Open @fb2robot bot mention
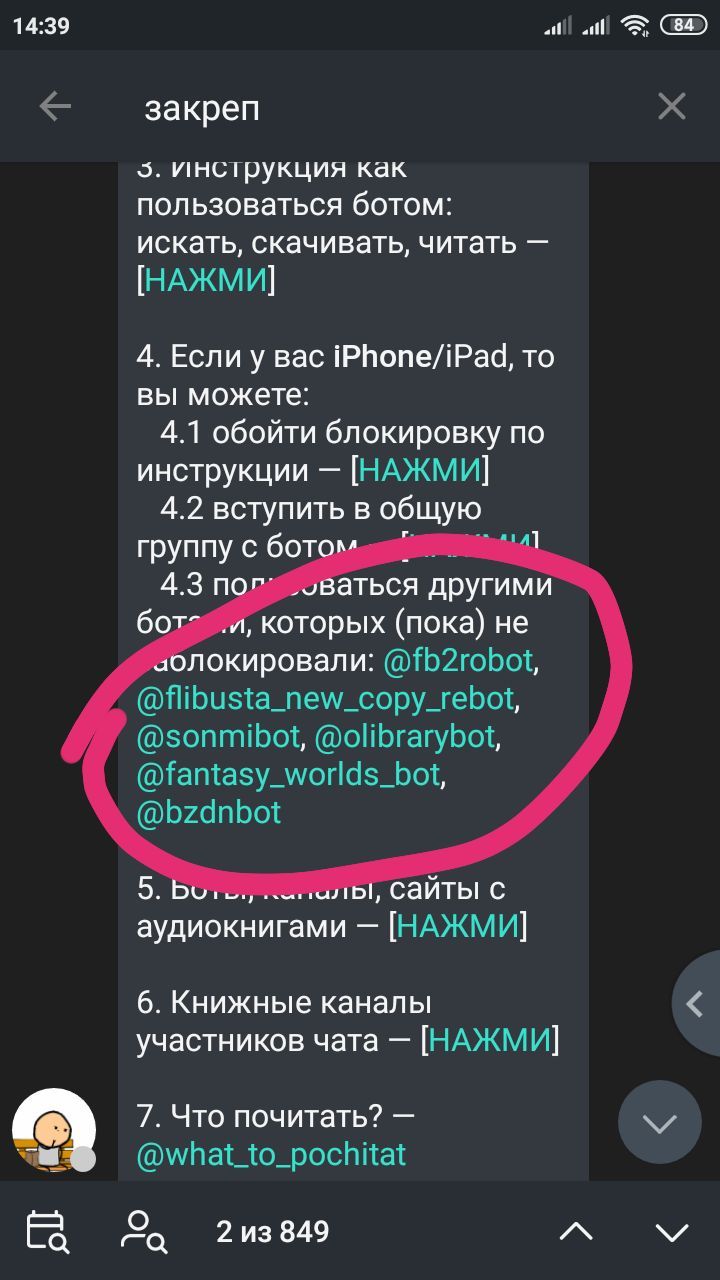Viewport: 720px width, 1280px height. click(459, 660)
